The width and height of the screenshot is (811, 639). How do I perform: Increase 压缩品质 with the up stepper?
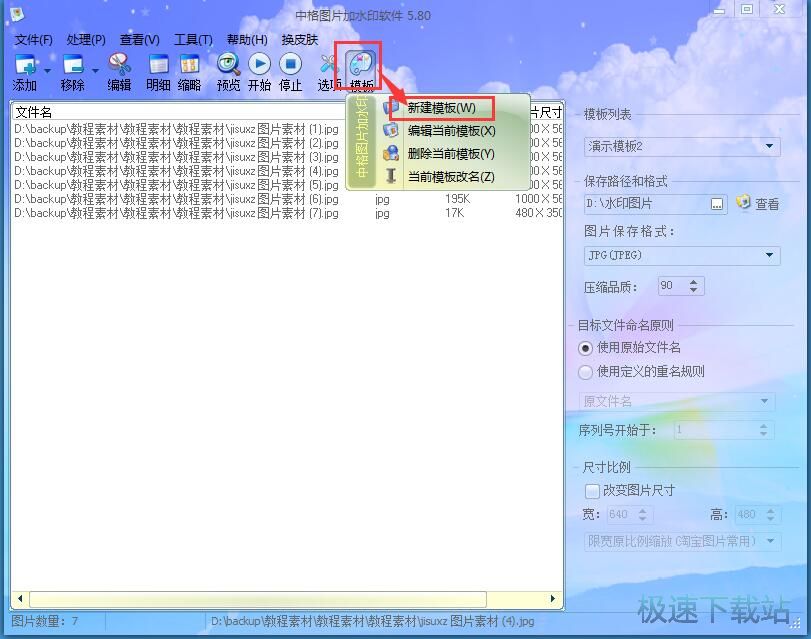pos(693,280)
